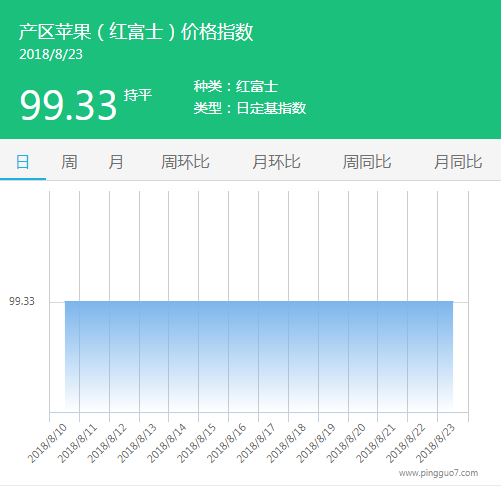This screenshot has height=486, width=501.
Task: Click the 产区苹果（红富士）价格指数 title
Action: (136, 32)
